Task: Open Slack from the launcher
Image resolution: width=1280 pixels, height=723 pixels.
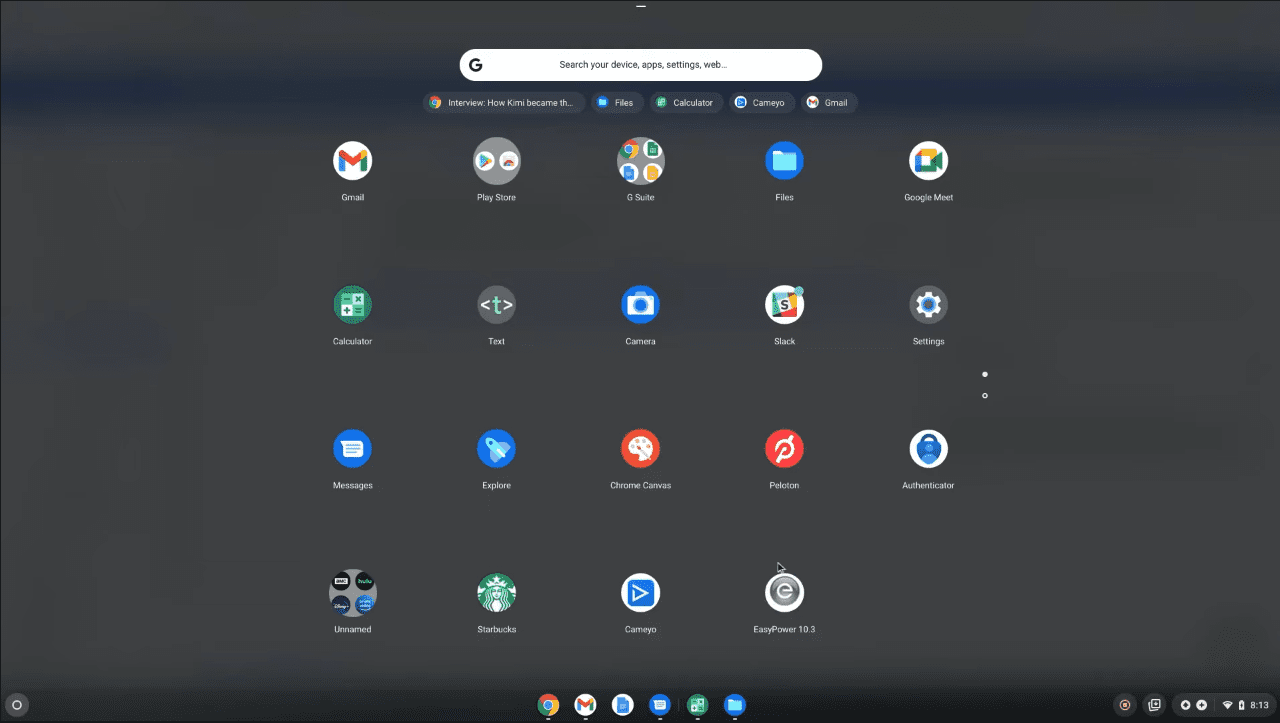Action: (784, 305)
